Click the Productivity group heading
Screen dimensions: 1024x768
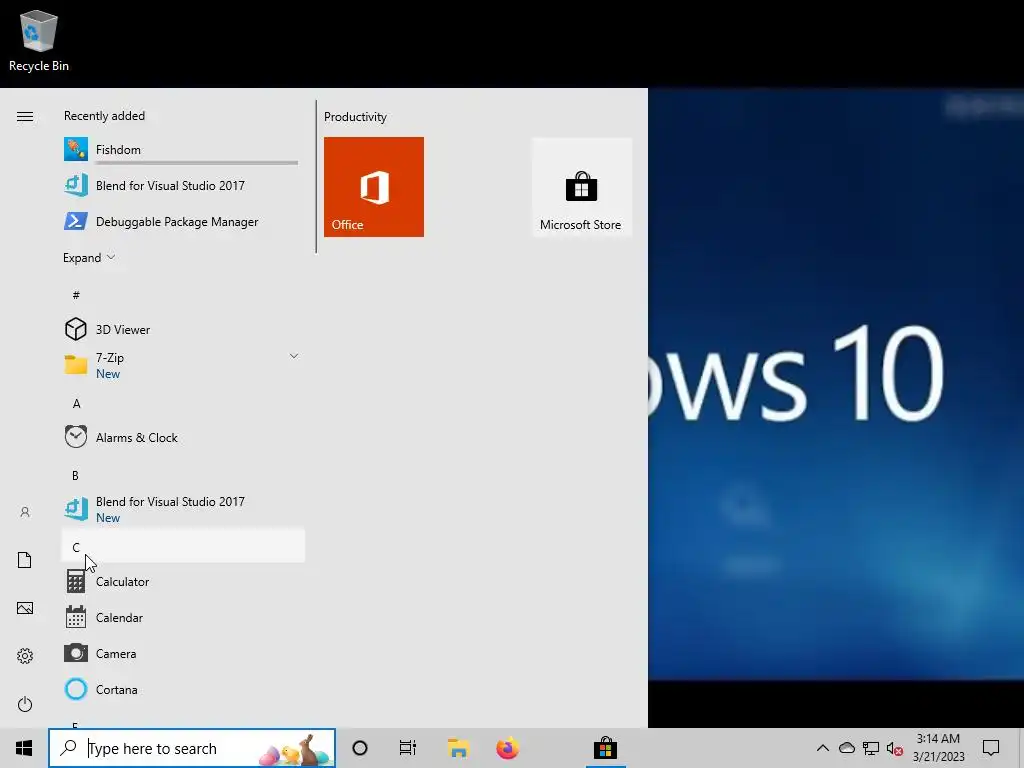click(355, 117)
